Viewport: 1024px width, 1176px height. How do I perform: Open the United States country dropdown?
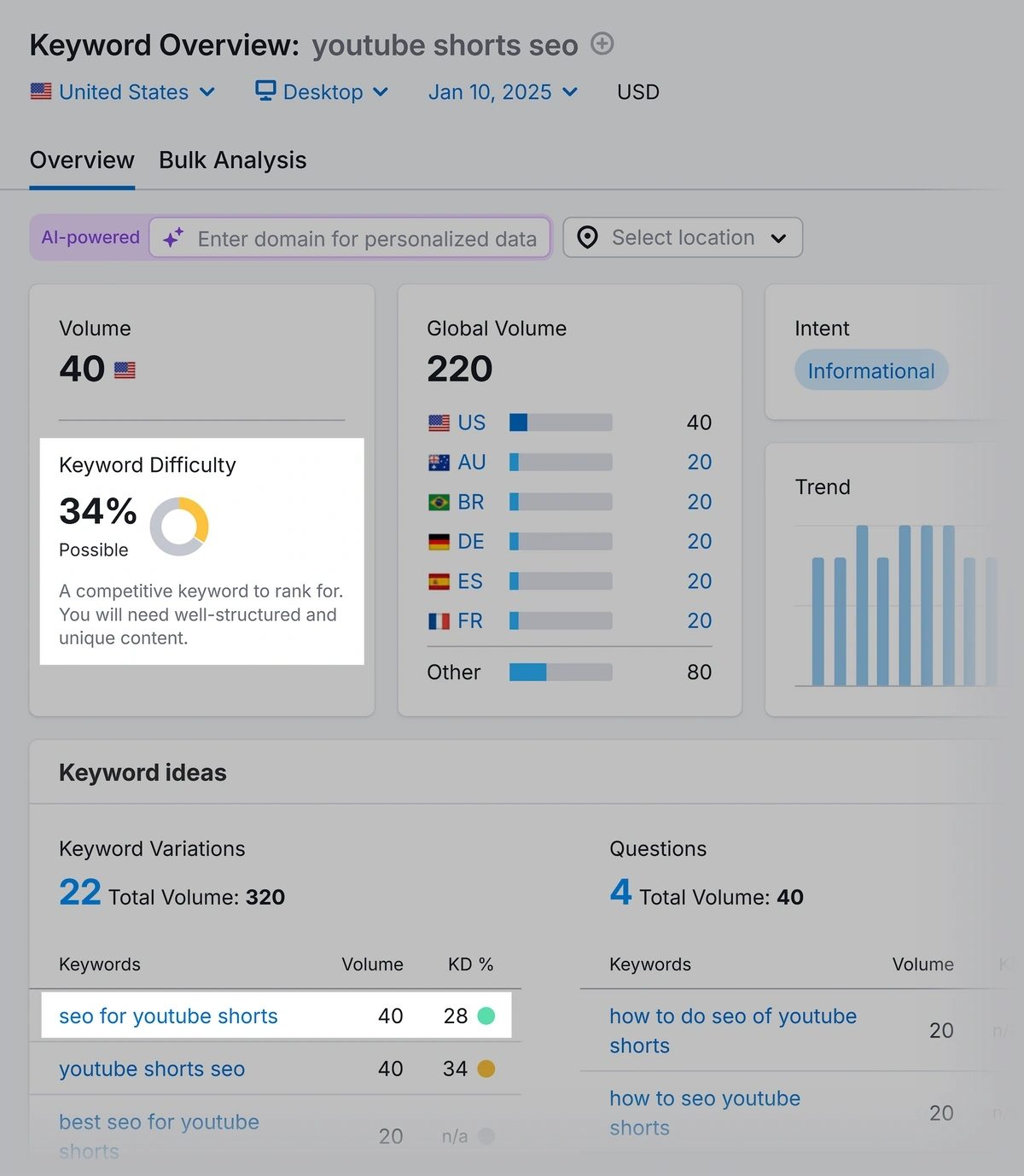[123, 91]
